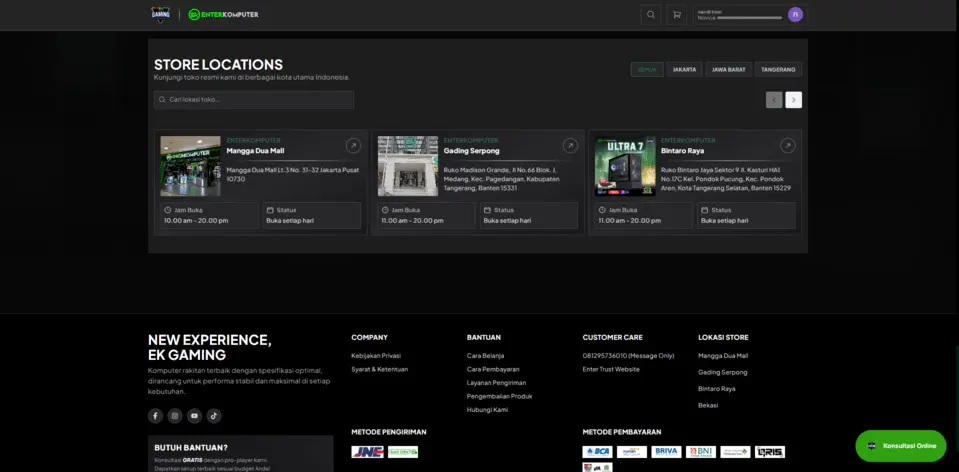Click the BCA payment logo
Viewport: 959px width, 472px height.
coord(598,452)
